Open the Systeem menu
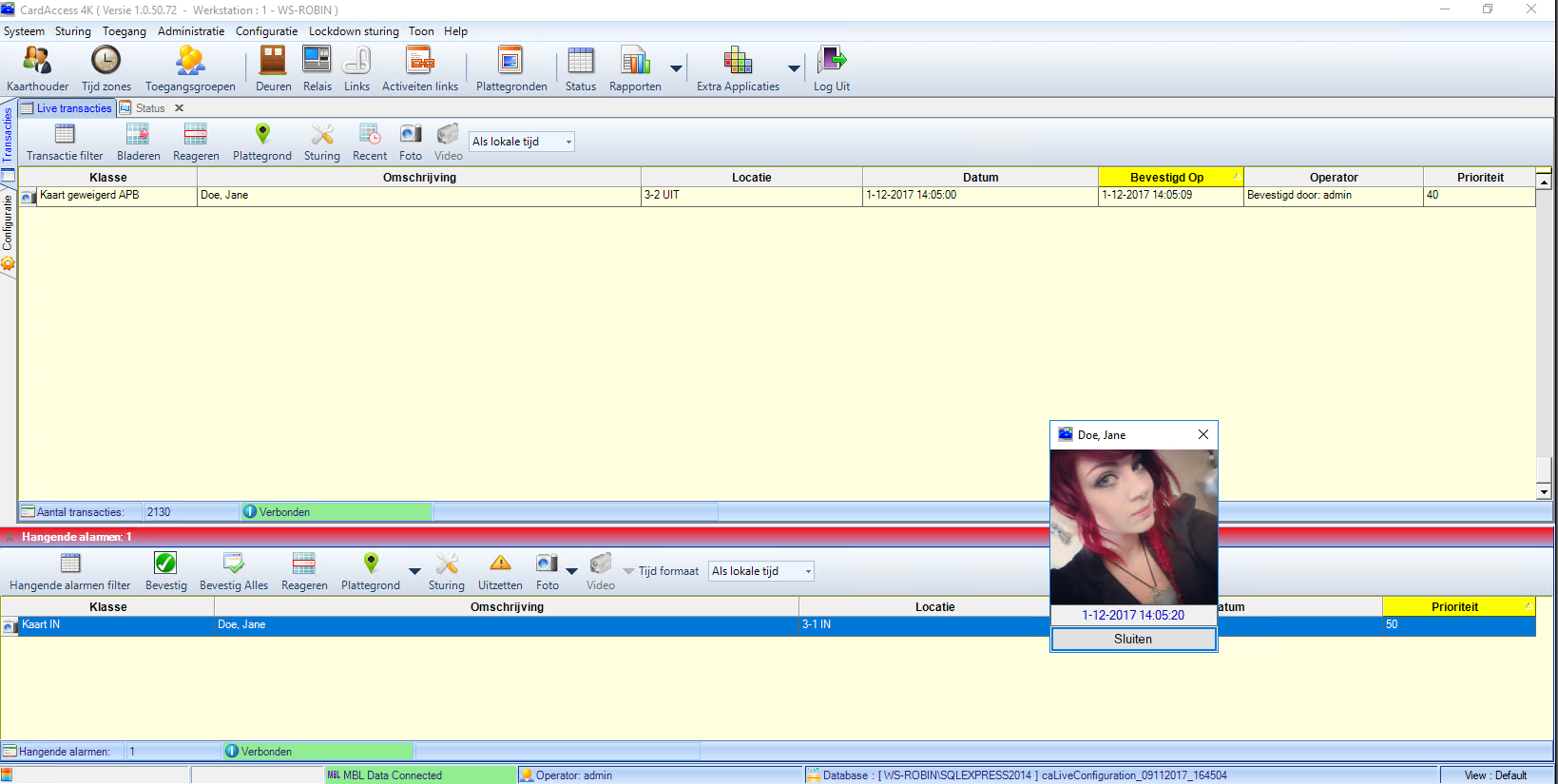Image resolution: width=1558 pixels, height=784 pixels. click(24, 31)
